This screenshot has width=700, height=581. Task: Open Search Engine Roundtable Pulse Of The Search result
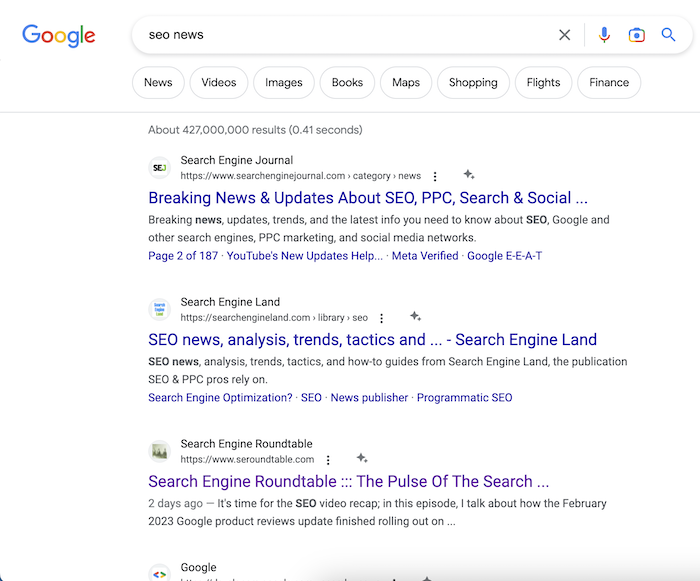(x=349, y=481)
